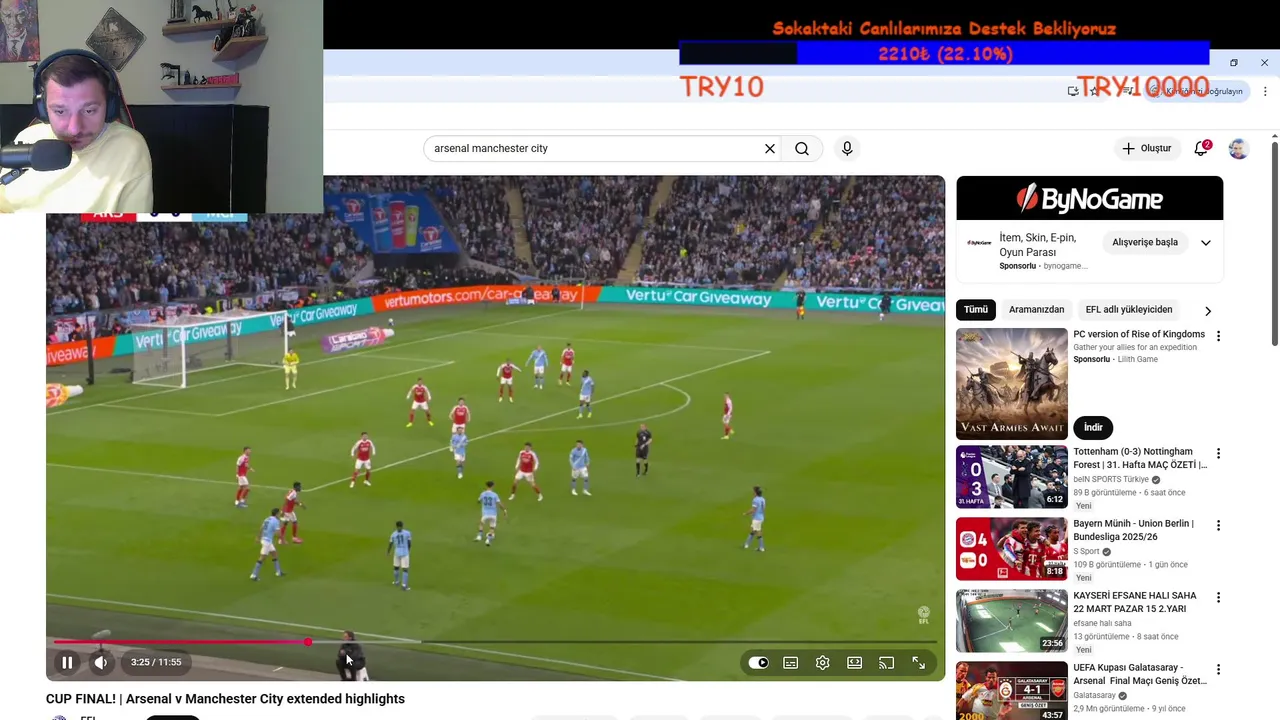The image size is (1280, 720).
Task: Start voice search with the microphone
Action: [x=847, y=148]
